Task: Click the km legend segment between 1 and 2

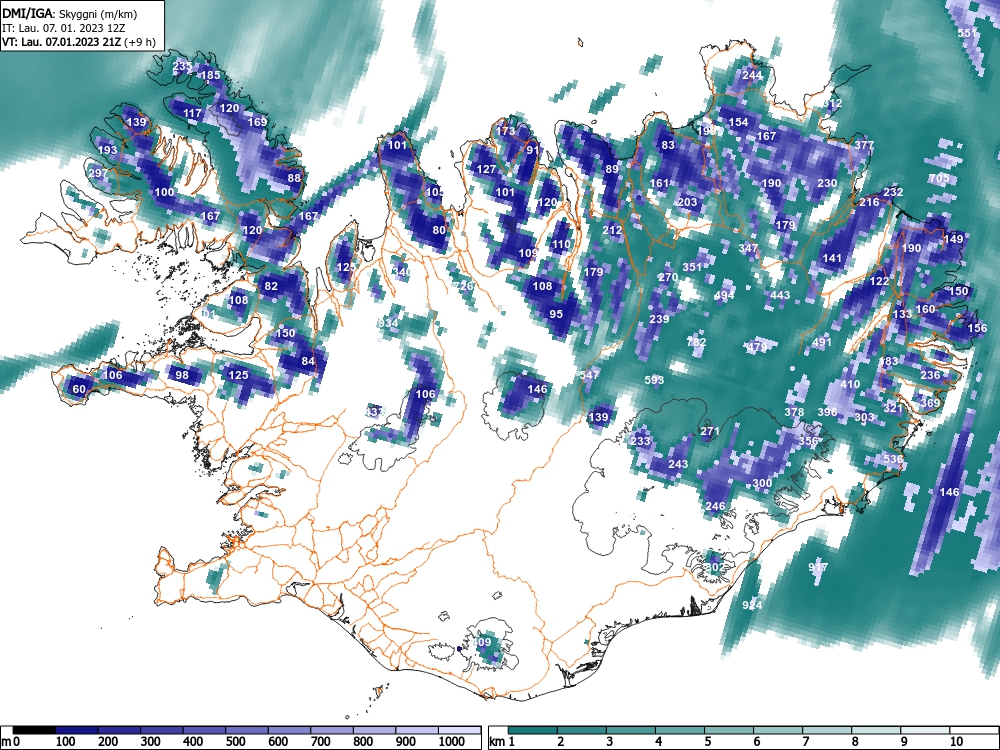Action: (x=533, y=731)
